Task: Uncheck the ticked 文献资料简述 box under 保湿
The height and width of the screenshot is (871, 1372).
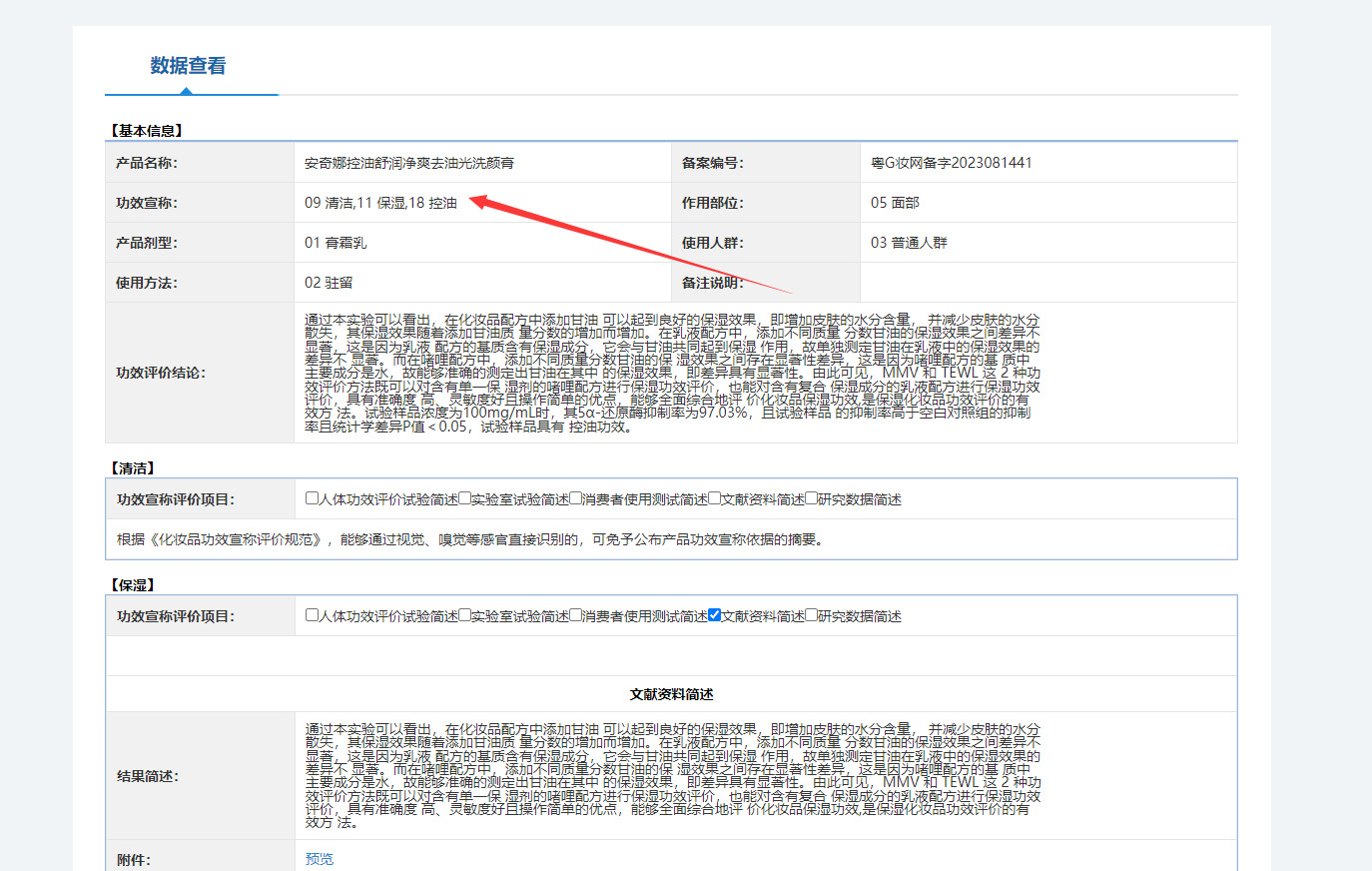Action: click(715, 615)
